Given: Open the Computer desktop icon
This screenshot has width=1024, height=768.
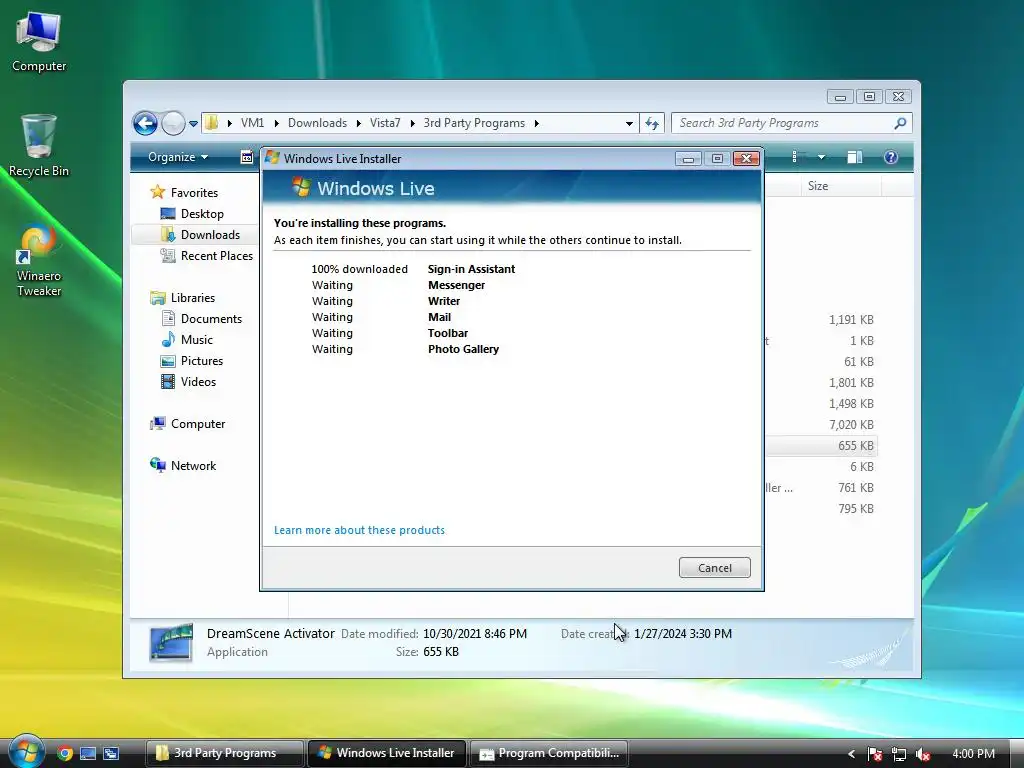Looking at the screenshot, I should [x=39, y=41].
